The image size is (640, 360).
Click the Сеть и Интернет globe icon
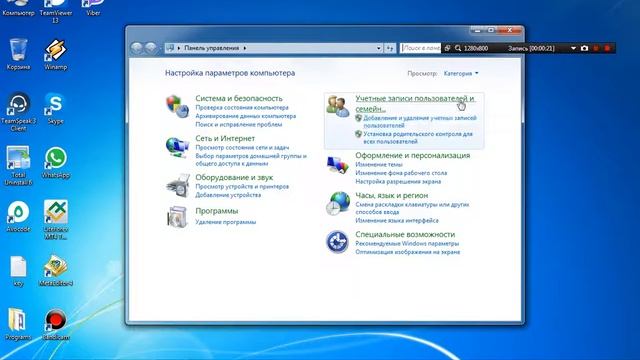(177, 147)
